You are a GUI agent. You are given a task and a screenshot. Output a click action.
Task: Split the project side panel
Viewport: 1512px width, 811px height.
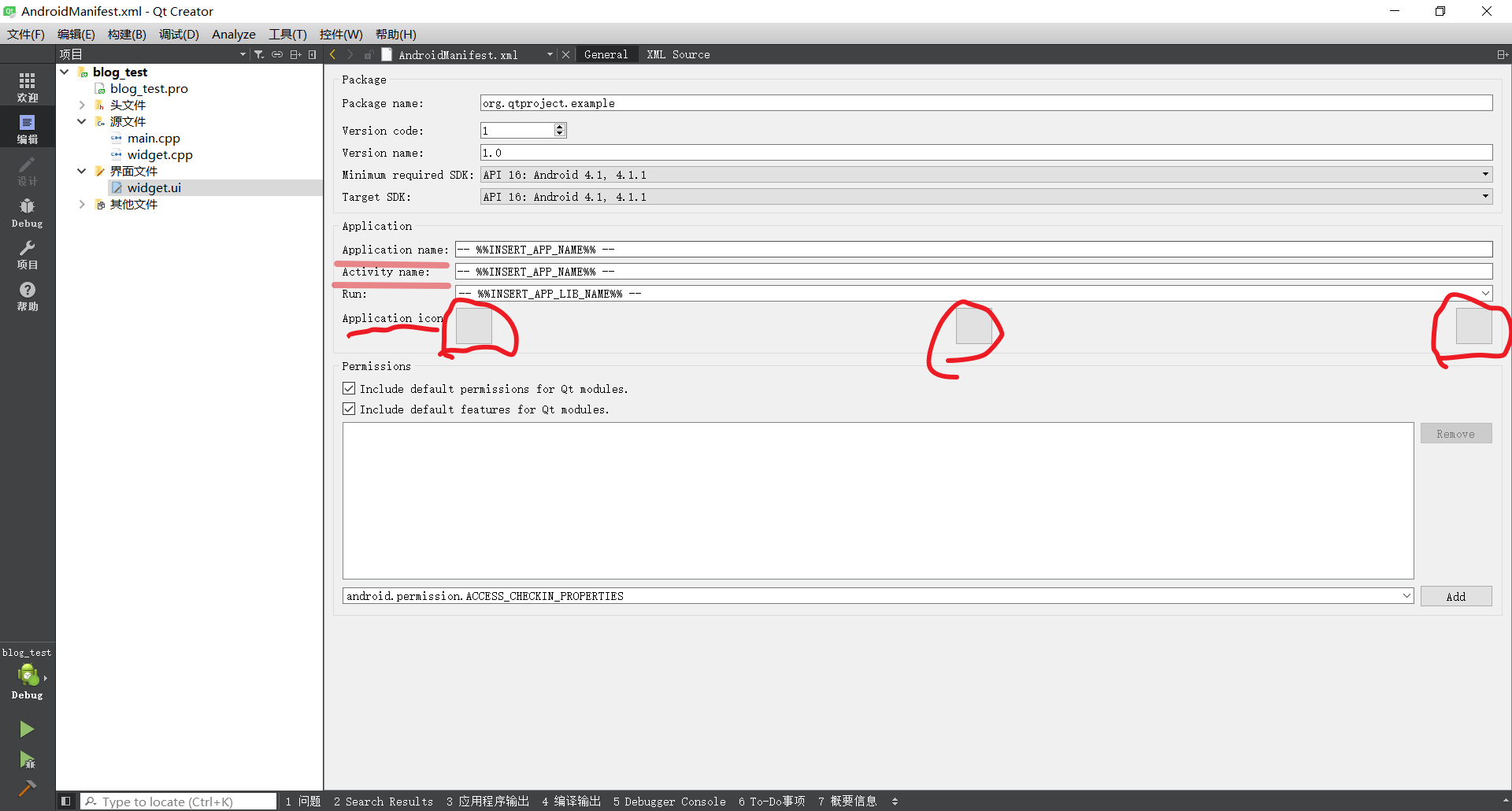tap(295, 54)
